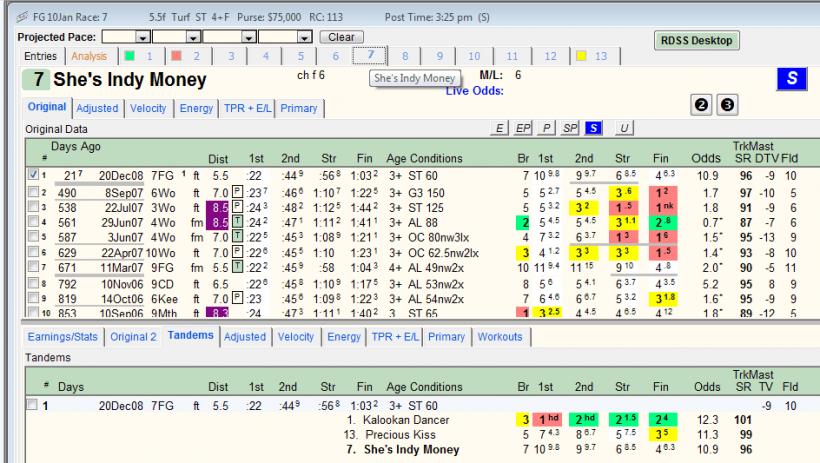
Task: Click the green 7 program number box
Action: pos(35,79)
